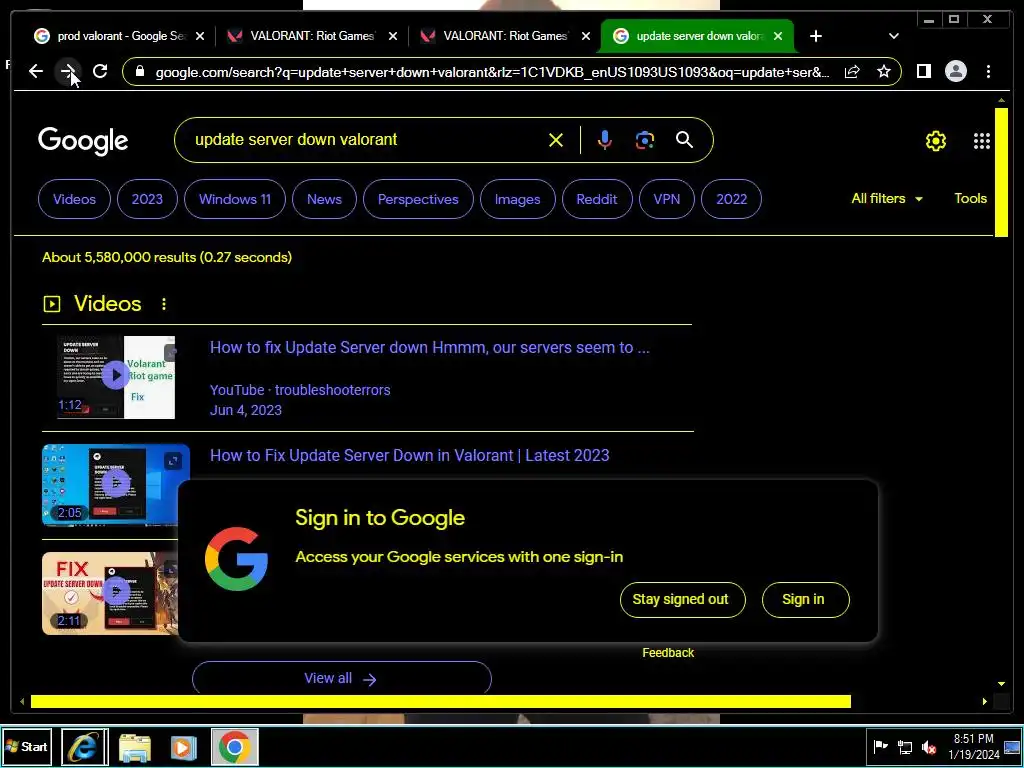Image resolution: width=1024 pixels, height=768 pixels.
Task: Open How to Fix Update Server Down Latest 2023
Action: [x=409, y=455]
